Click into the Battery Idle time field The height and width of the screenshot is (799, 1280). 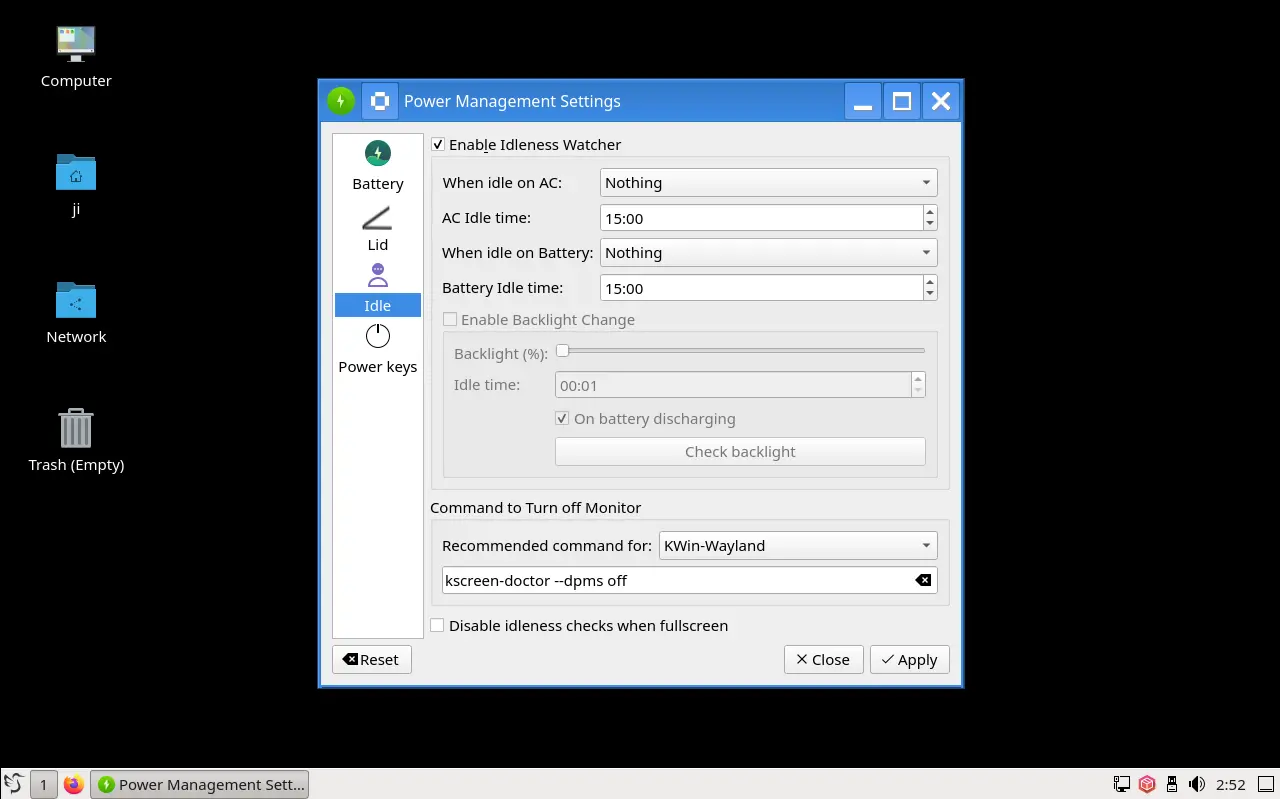click(x=760, y=289)
